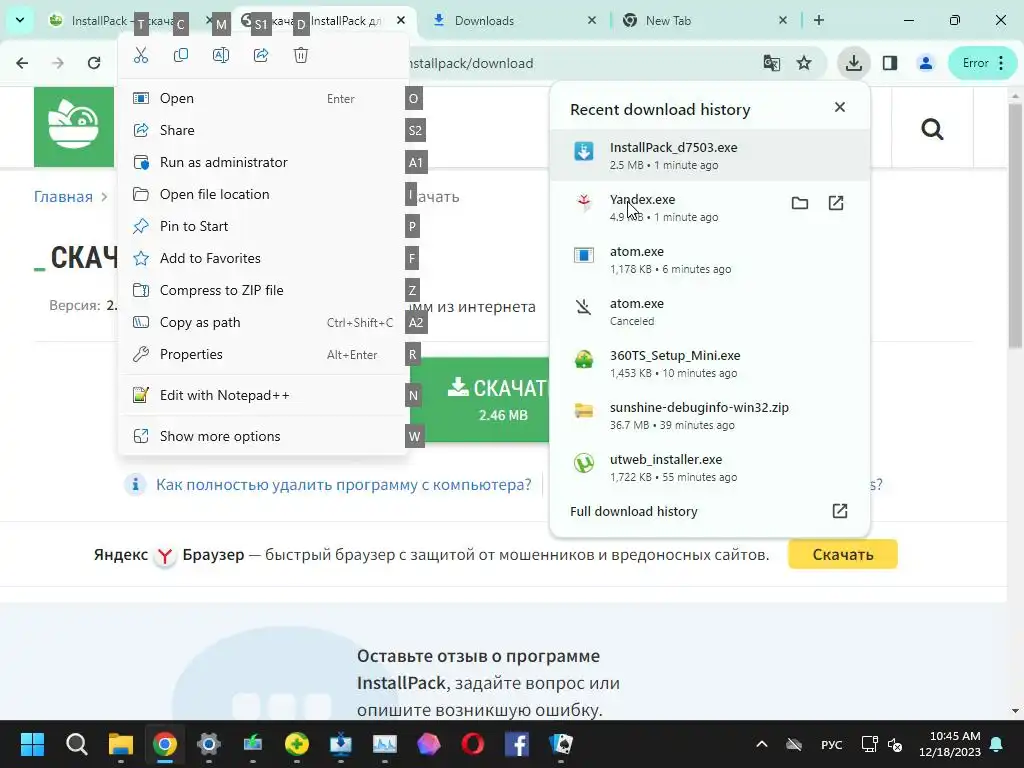
Task: Select Open file location
Action: point(263,194)
